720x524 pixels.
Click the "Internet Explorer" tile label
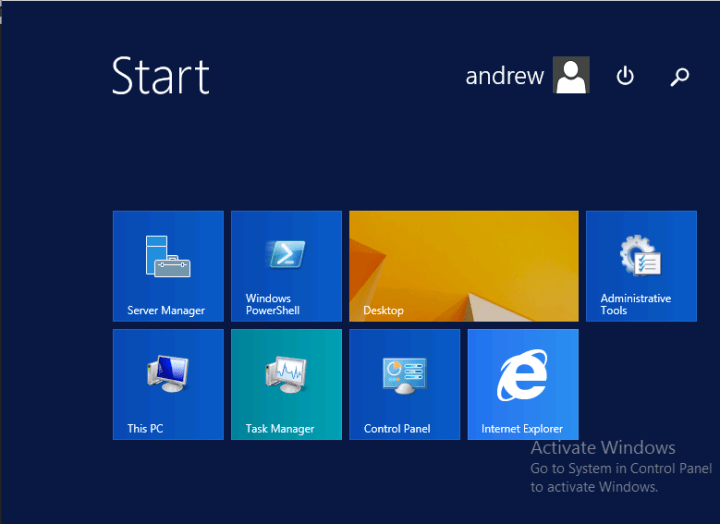(522, 429)
